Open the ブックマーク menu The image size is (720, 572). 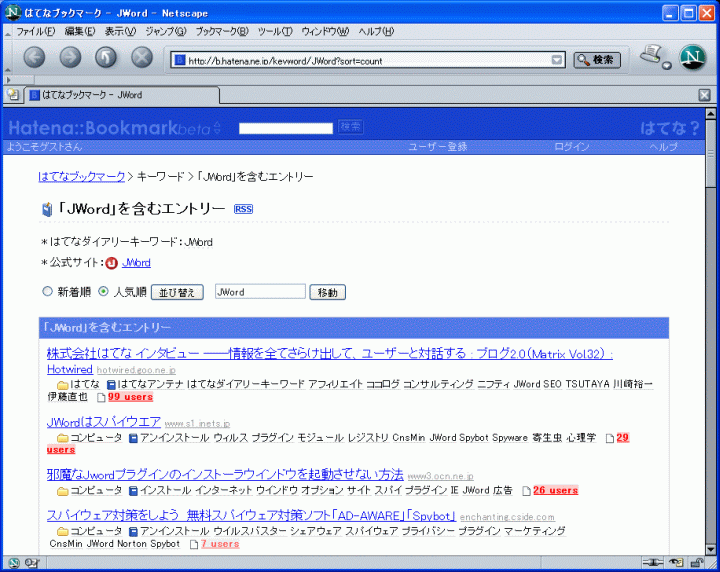tap(221, 31)
